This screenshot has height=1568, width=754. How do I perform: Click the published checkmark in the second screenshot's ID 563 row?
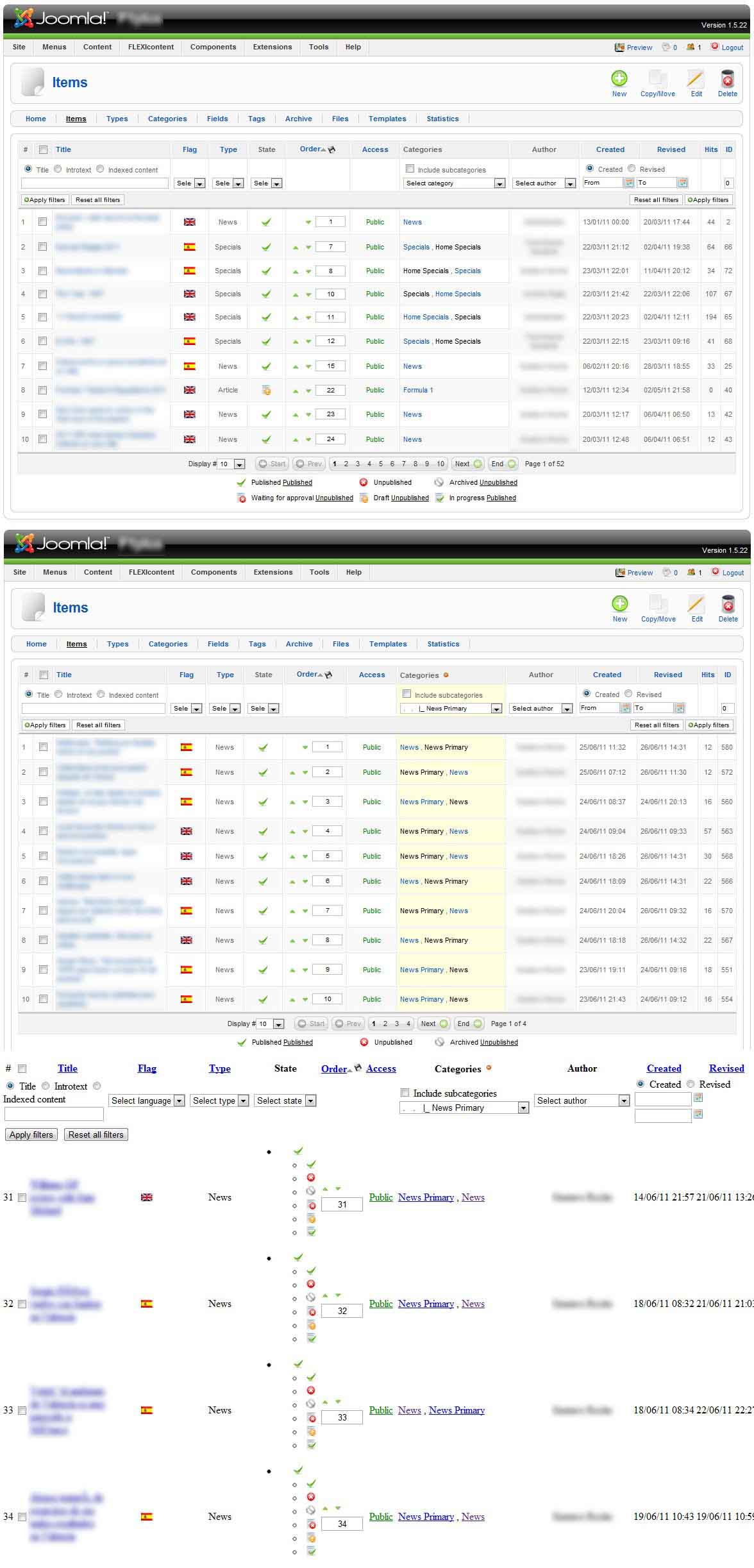click(263, 831)
